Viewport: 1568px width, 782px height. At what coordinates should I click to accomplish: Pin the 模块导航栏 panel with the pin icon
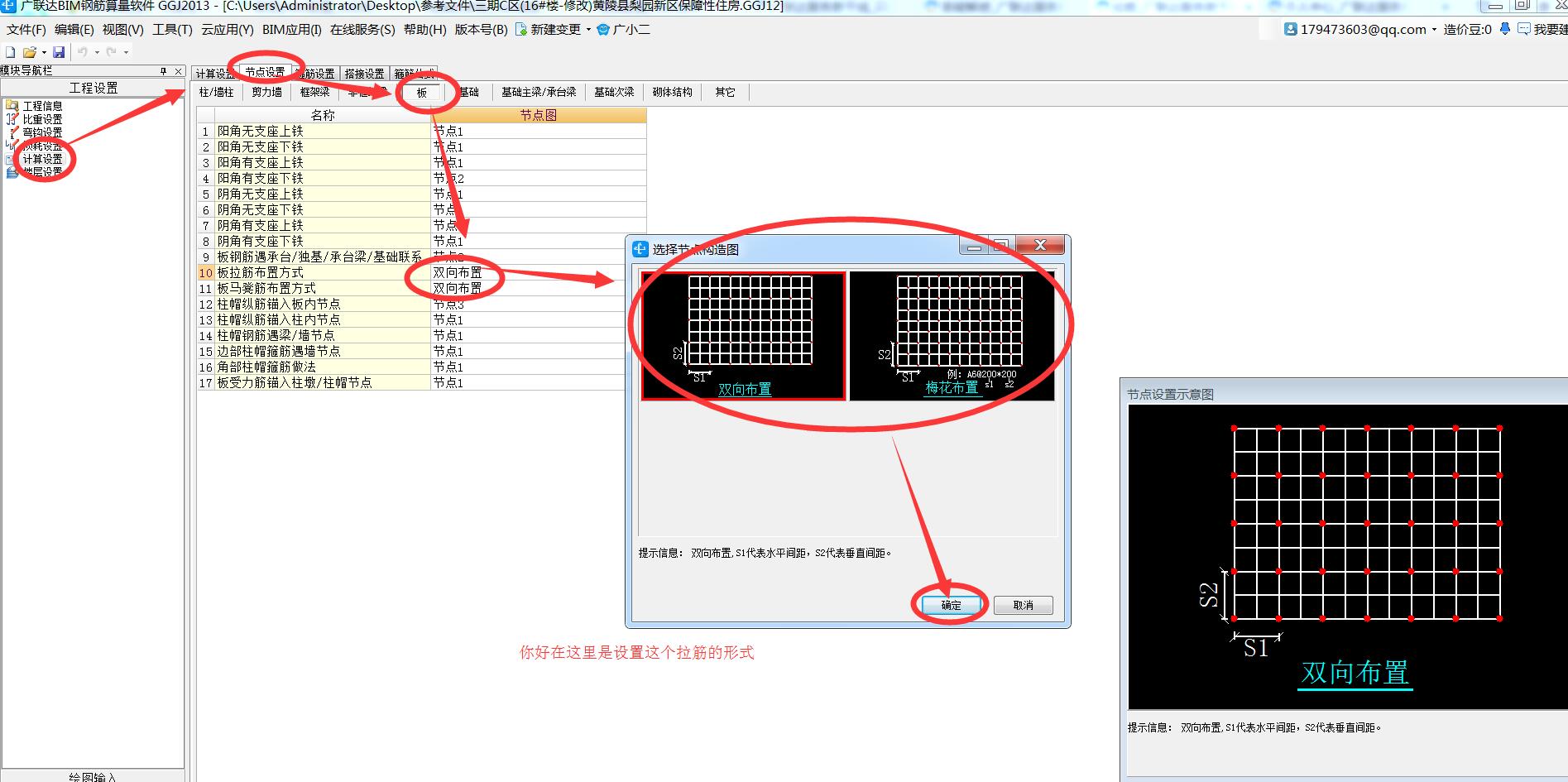(163, 71)
